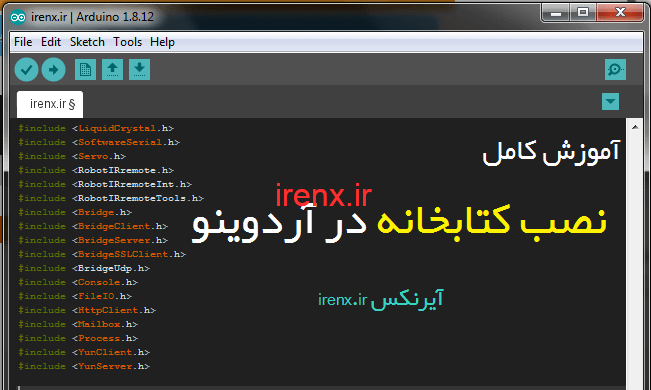Click the RobotIRremoteTools.h include line
Viewport: 651px width, 390px height.
[x=111, y=199]
